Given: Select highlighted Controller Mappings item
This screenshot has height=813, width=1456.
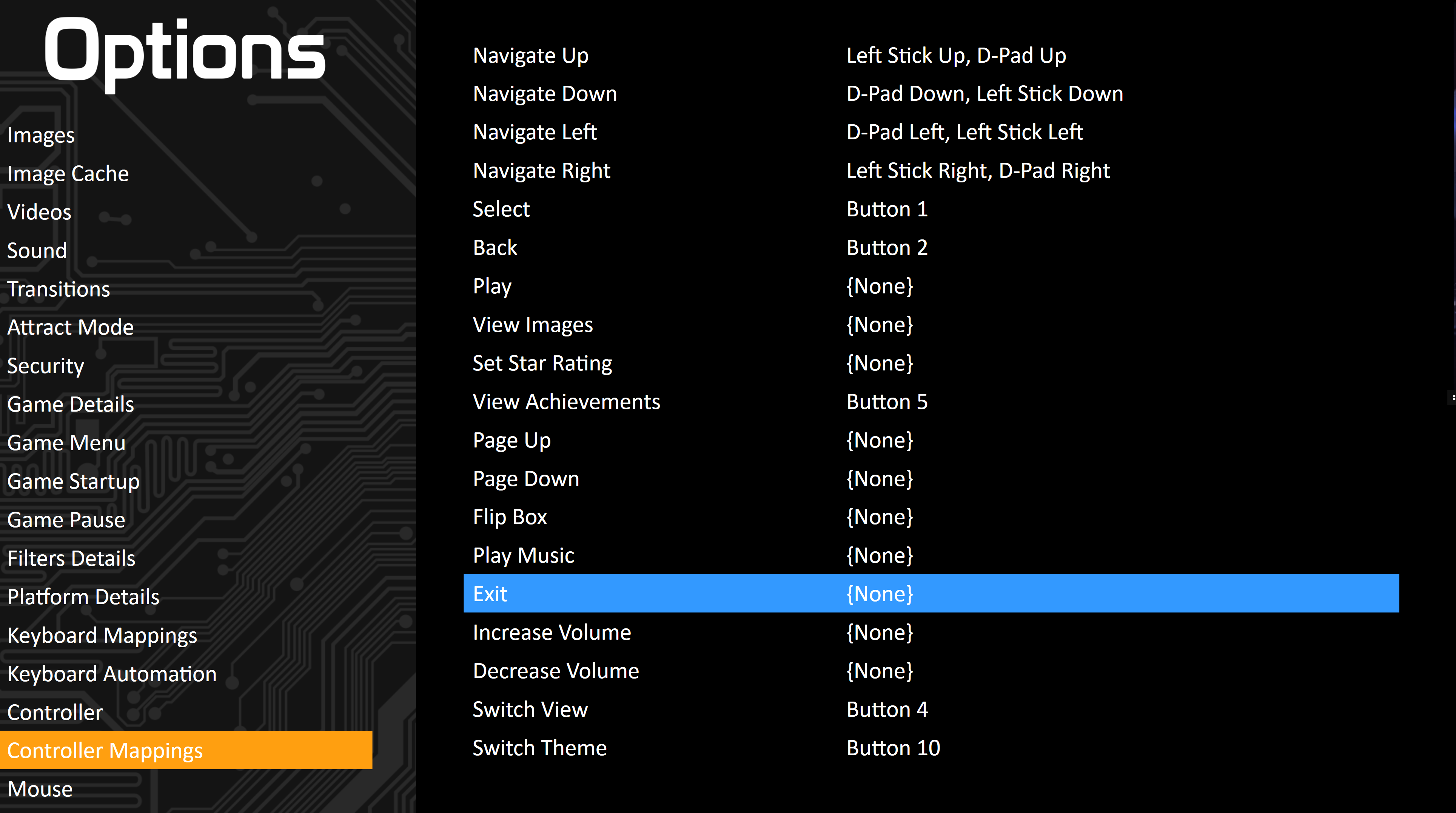Looking at the screenshot, I should pyautogui.click(x=186, y=750).
